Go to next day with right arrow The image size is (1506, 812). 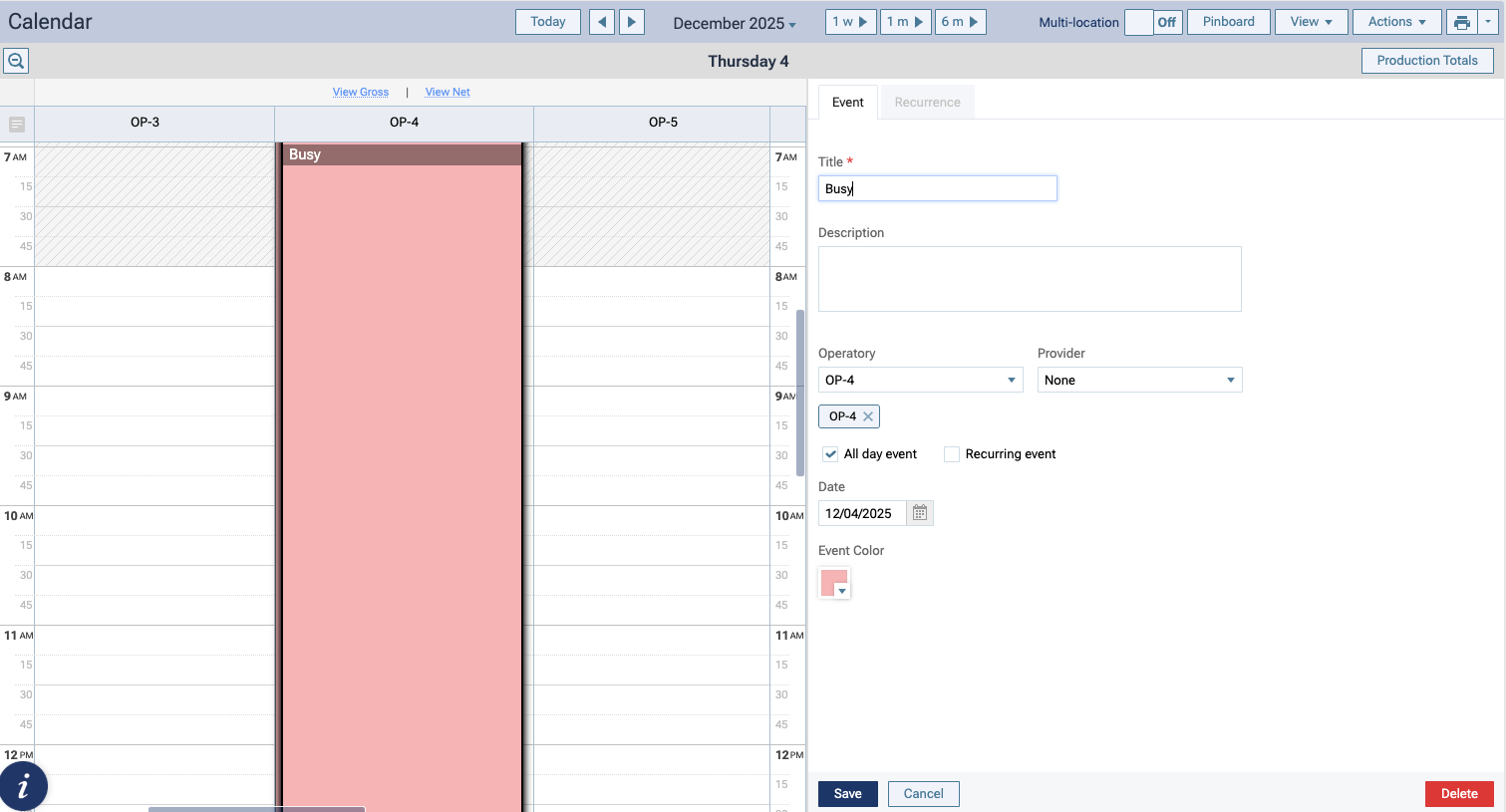[632, 22]
